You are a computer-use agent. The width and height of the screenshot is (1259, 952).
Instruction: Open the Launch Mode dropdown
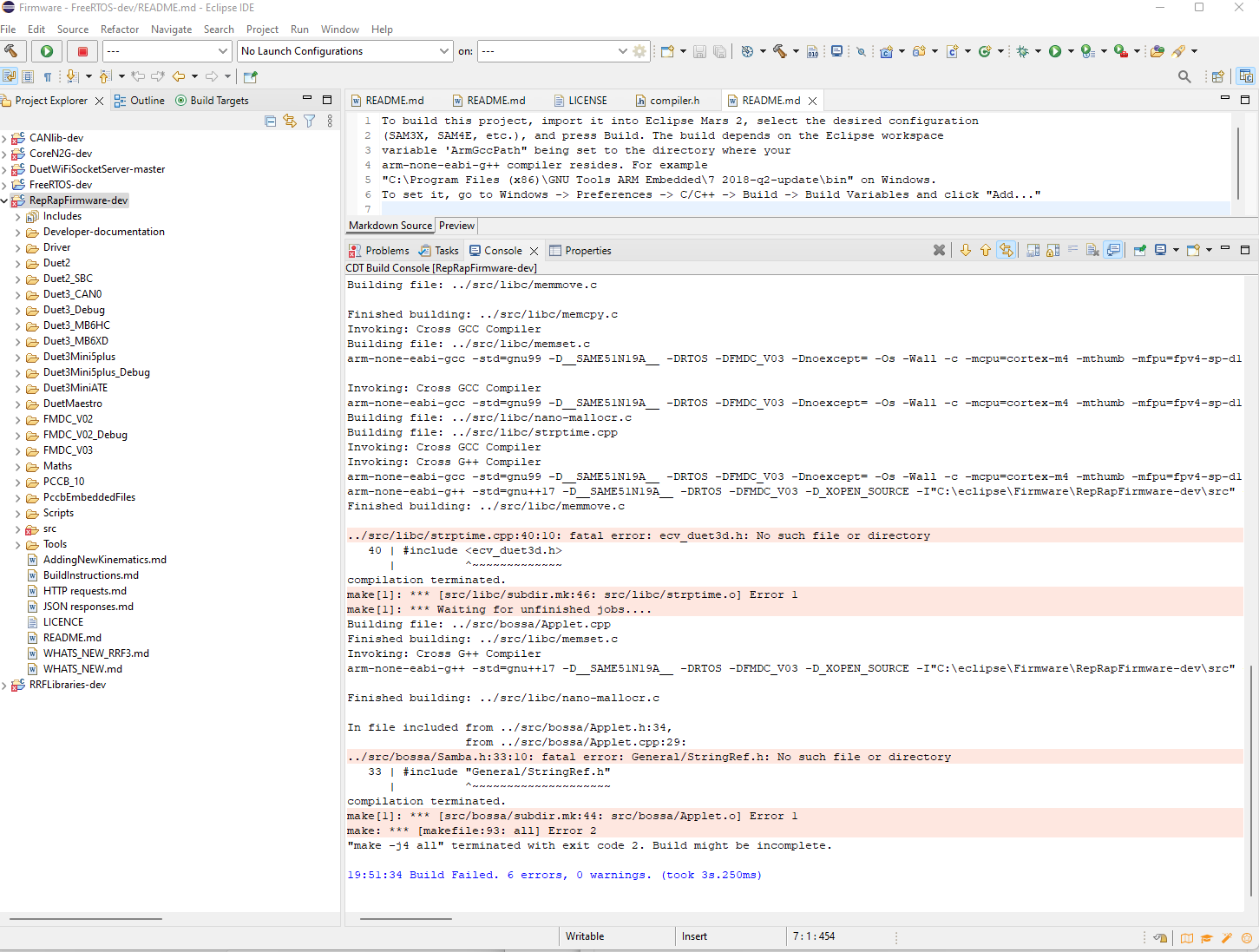[x=167, y=51]
